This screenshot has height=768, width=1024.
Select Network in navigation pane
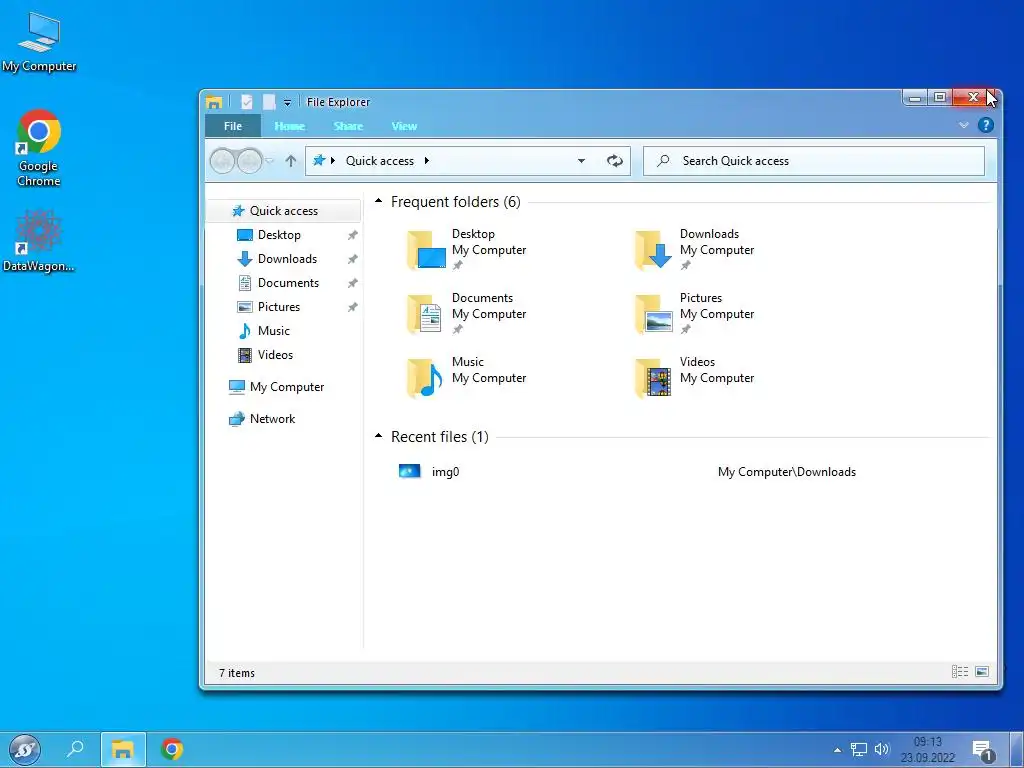click(x=272, y=419)
